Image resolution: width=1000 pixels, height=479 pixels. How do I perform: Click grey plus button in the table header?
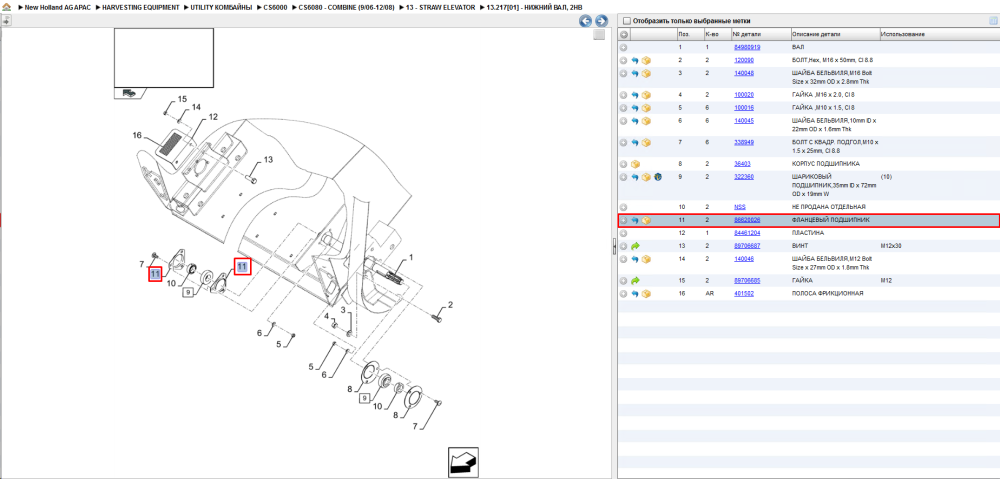(x=624, y=34)
